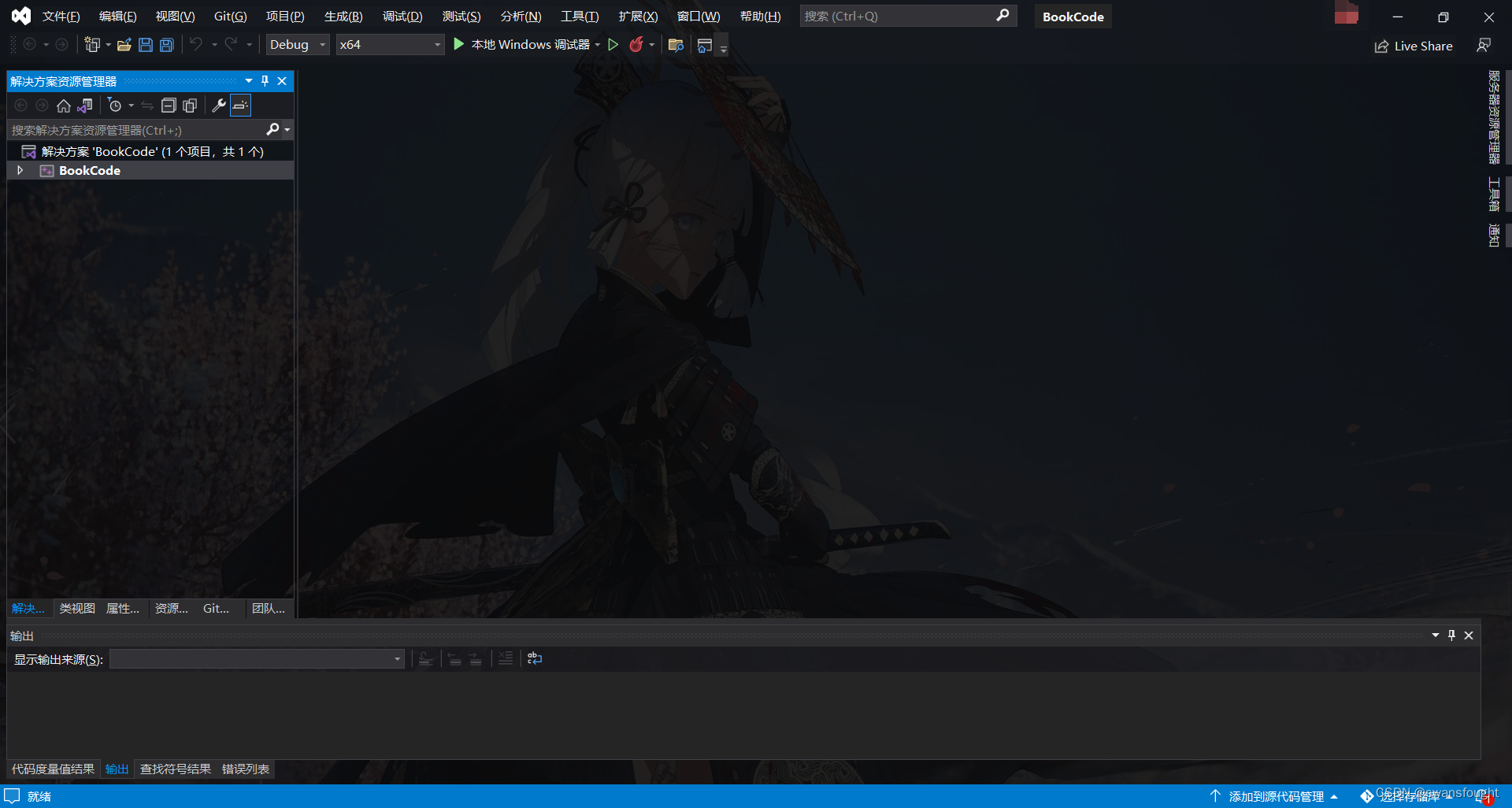Switch to the Git... tab
The height and width of the screenshot is (808, 1512).
pos(216,608)
